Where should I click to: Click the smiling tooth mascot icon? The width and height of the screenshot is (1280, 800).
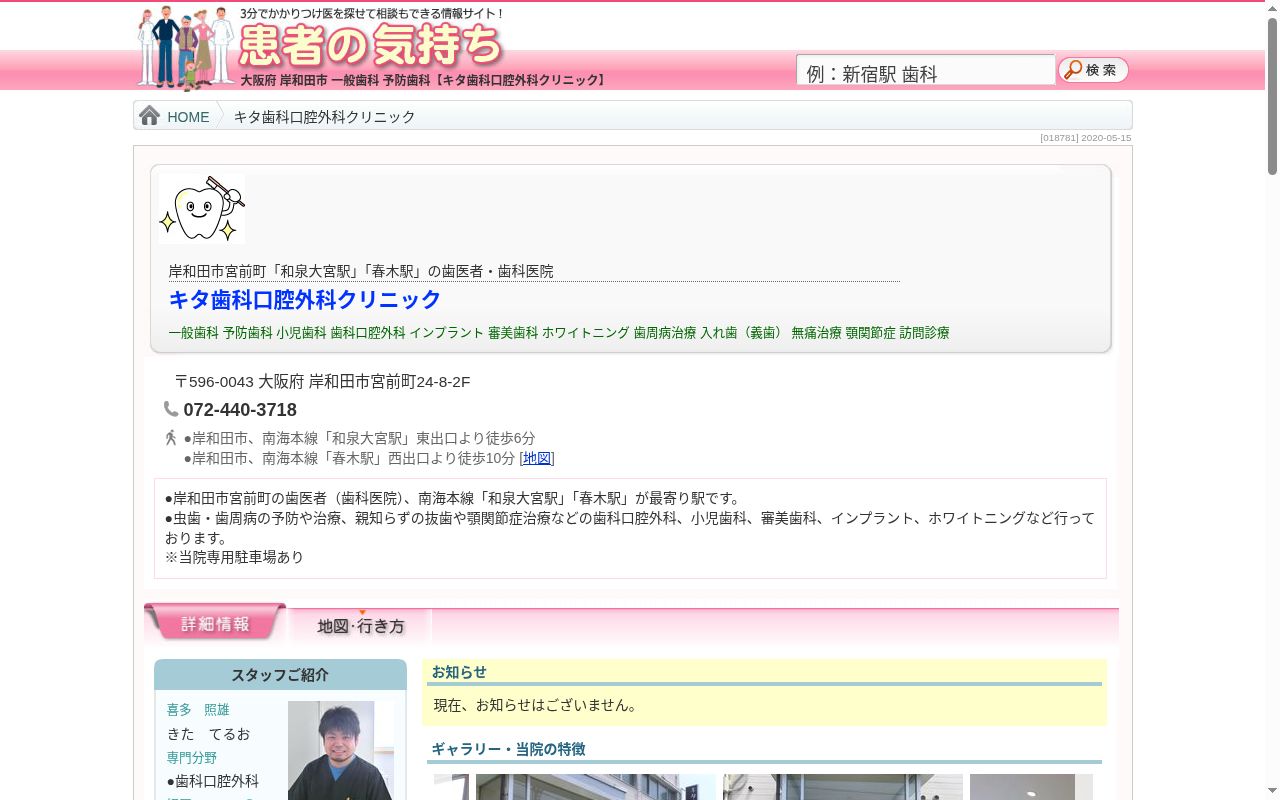202,209
